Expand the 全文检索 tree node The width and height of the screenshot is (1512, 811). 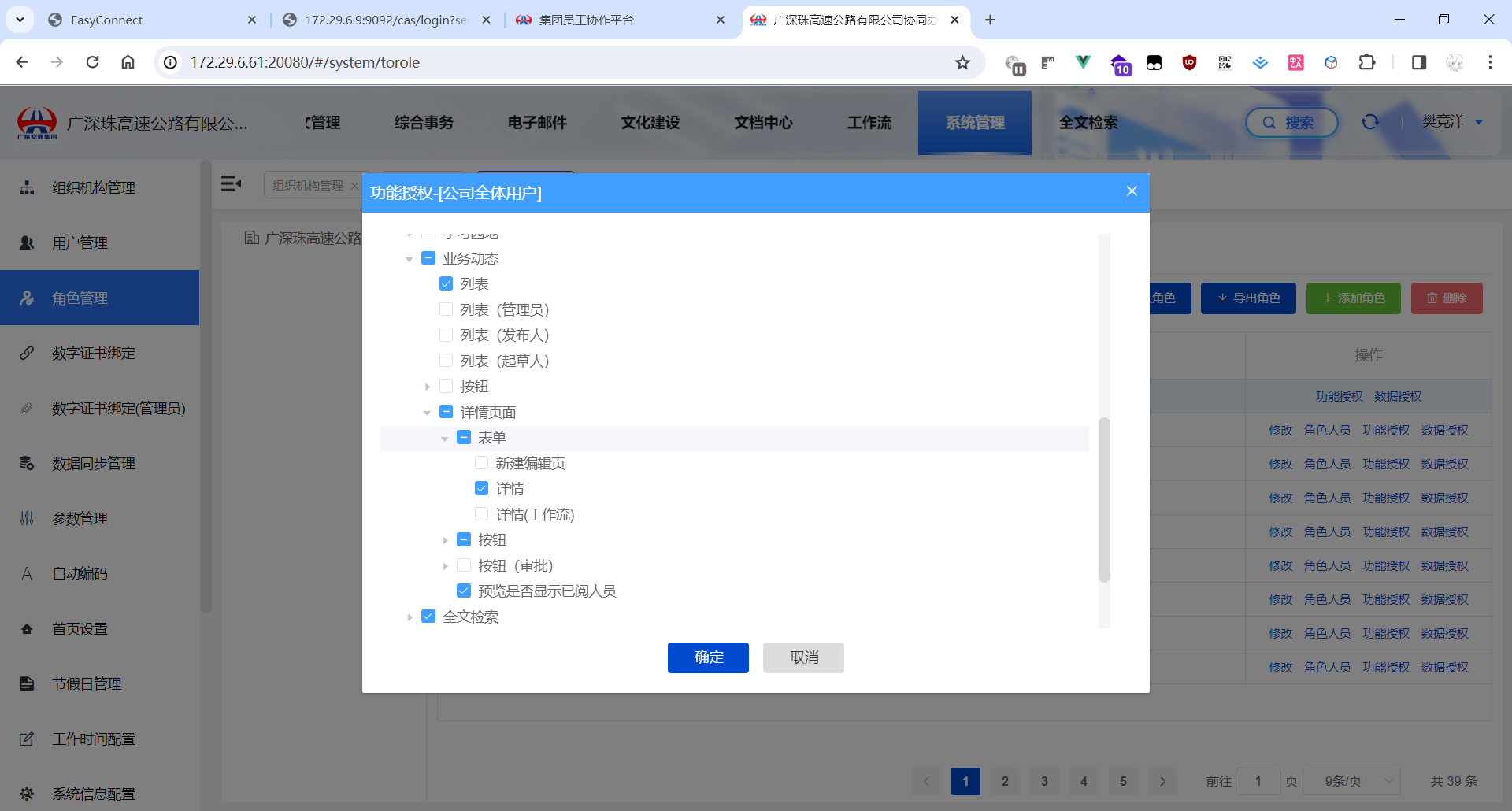click(409, 617)
